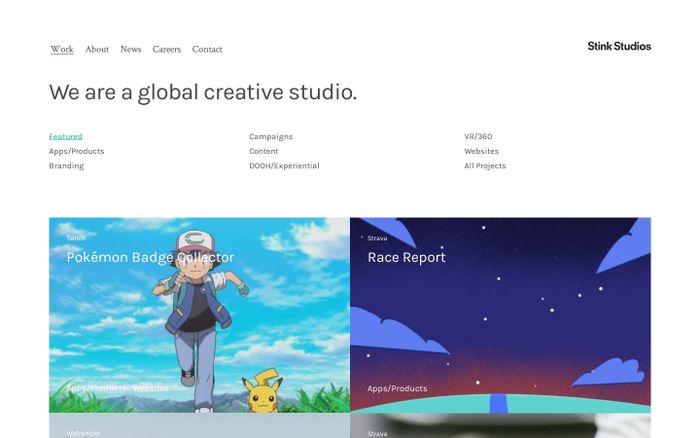The image size is (700, 438).
Task: Open the News section
Action: (x=130, y=49)
